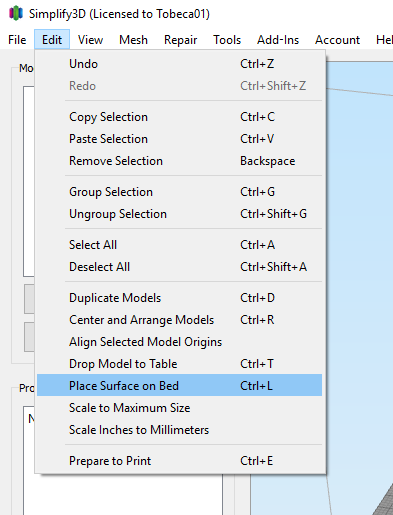
Task: Choose Copy Selection menu entry
Action: pos(179,117)
